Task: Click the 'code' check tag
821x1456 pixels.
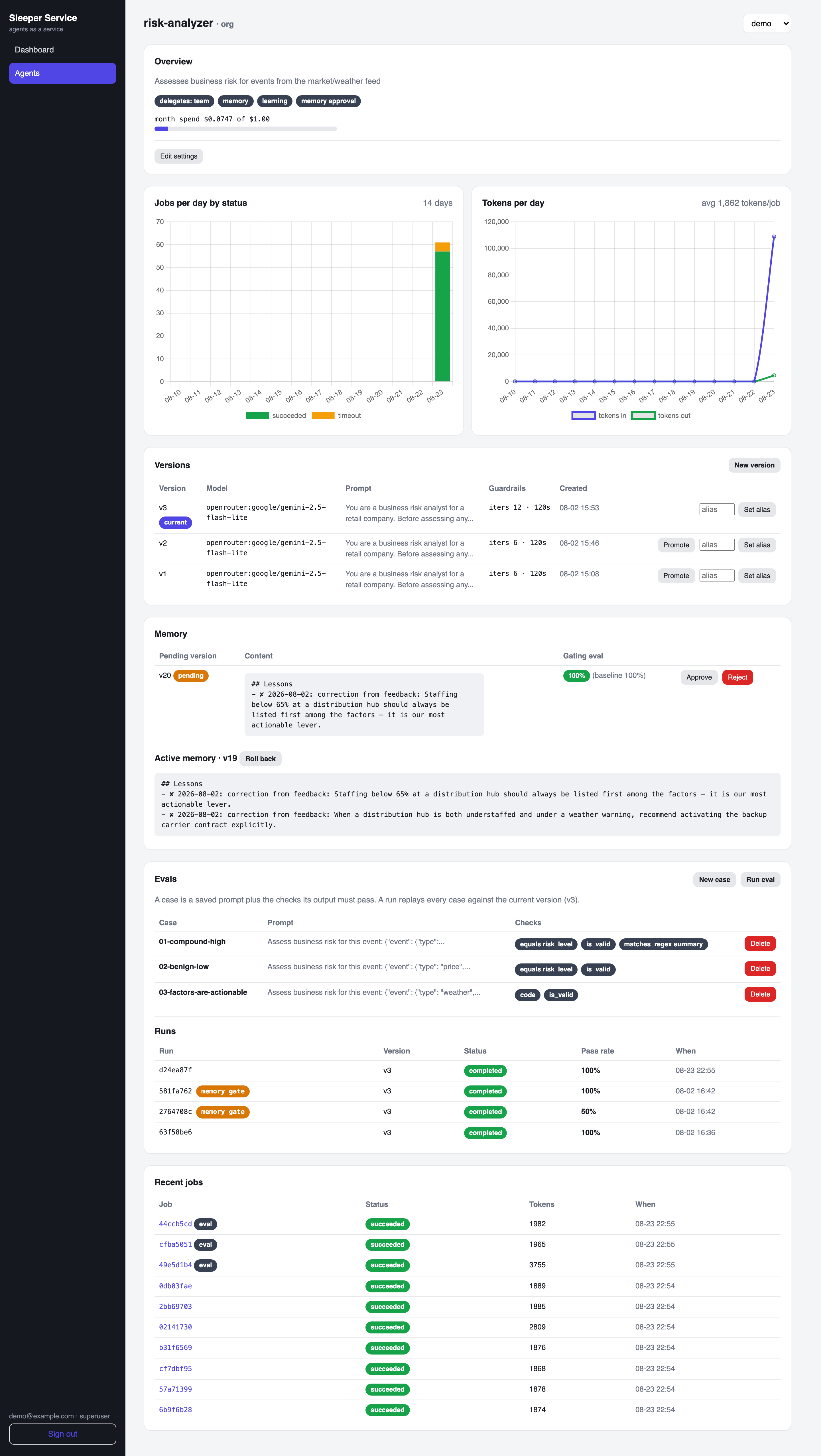Action: point(528,995)
